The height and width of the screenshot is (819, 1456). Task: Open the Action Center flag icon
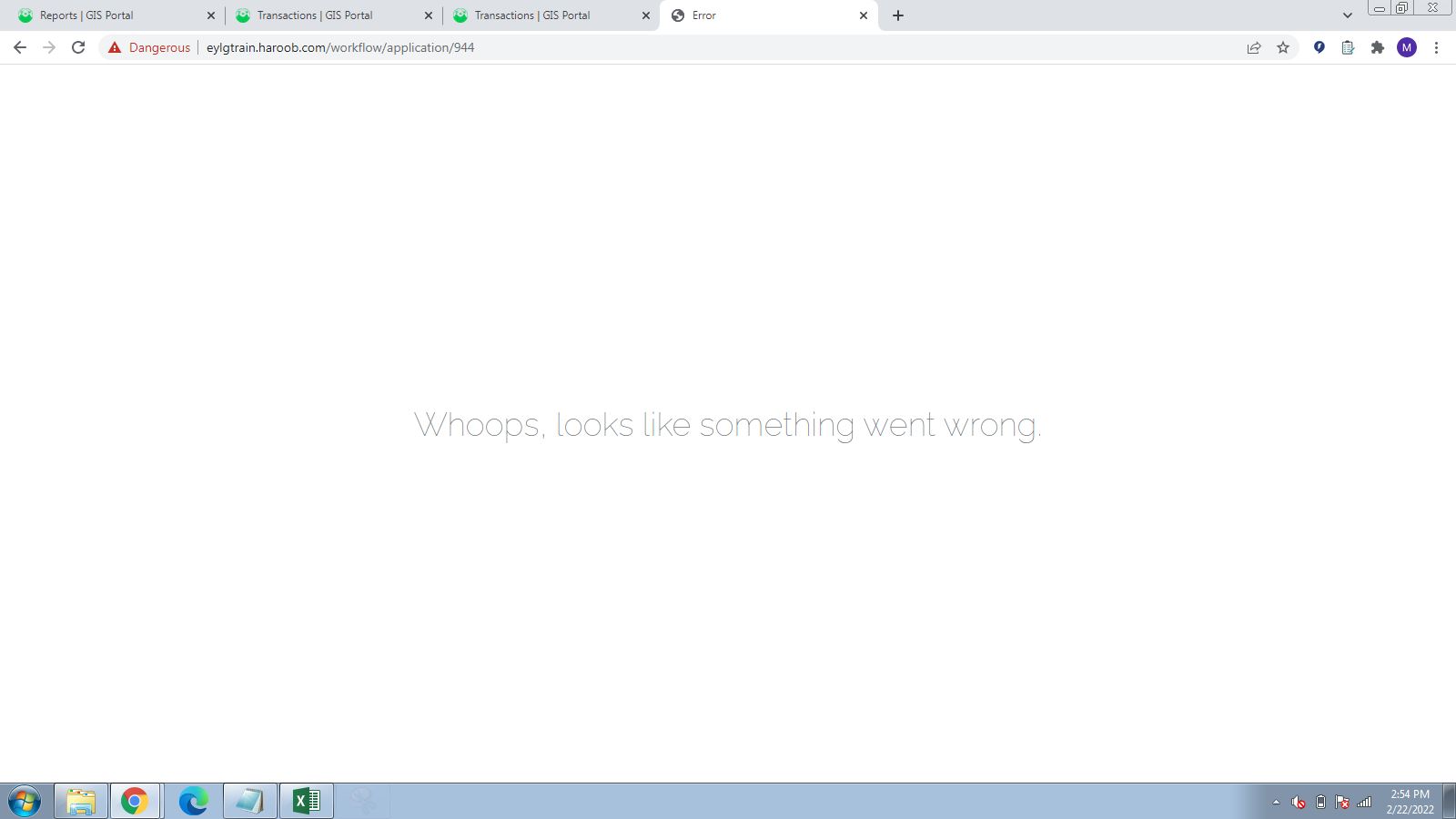[x=1342, y=803]
